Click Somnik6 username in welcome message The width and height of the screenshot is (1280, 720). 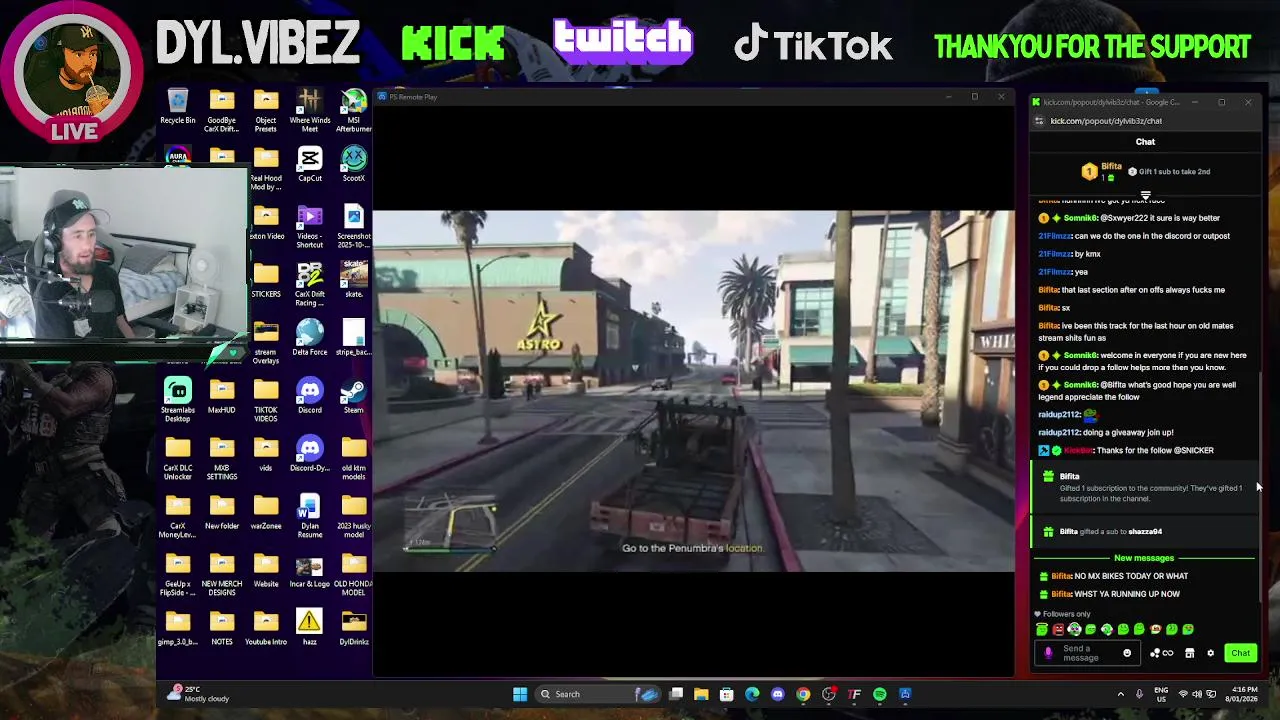(1081, 355)
